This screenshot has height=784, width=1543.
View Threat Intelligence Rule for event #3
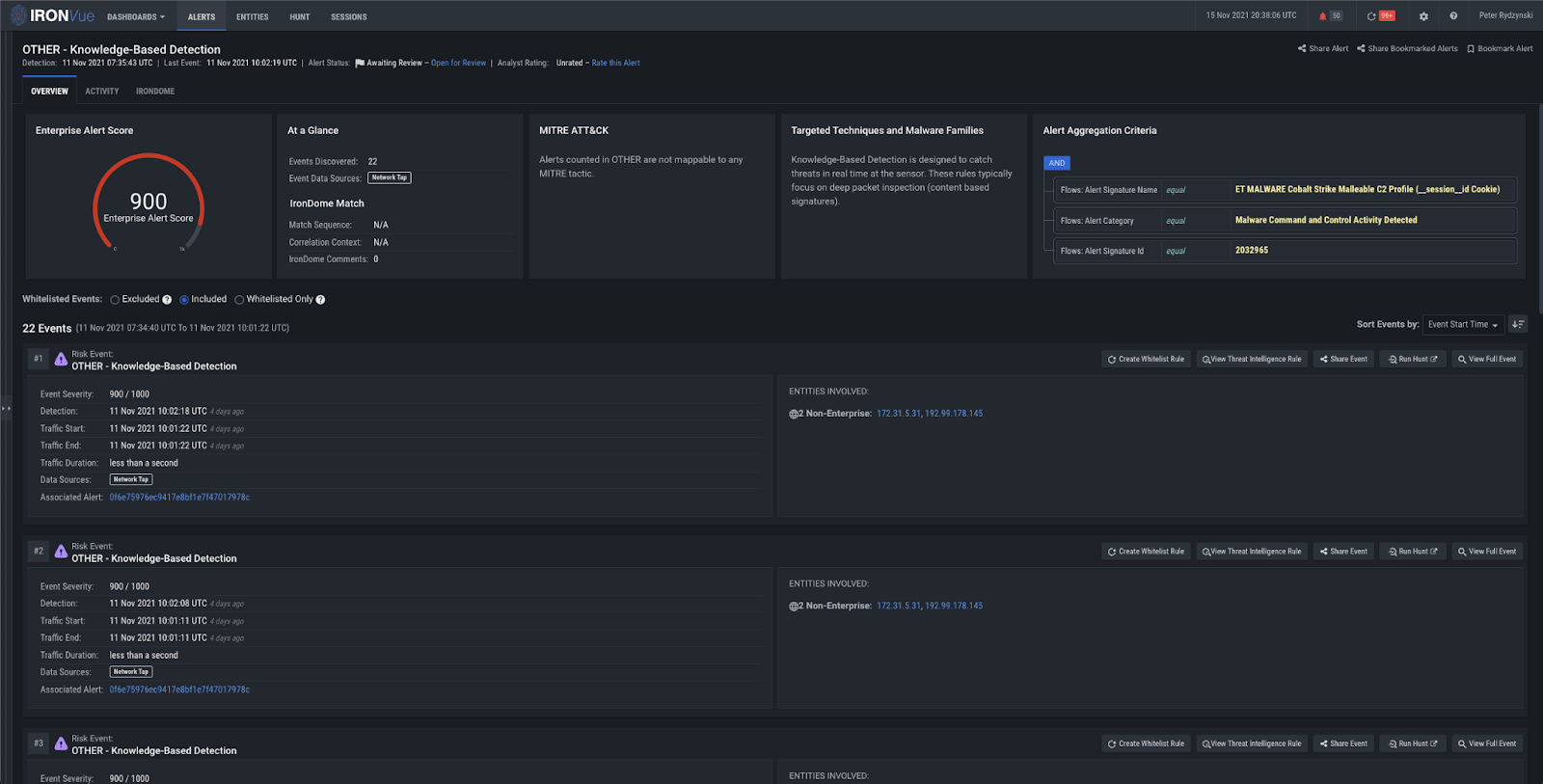(x=1252, y=743)
